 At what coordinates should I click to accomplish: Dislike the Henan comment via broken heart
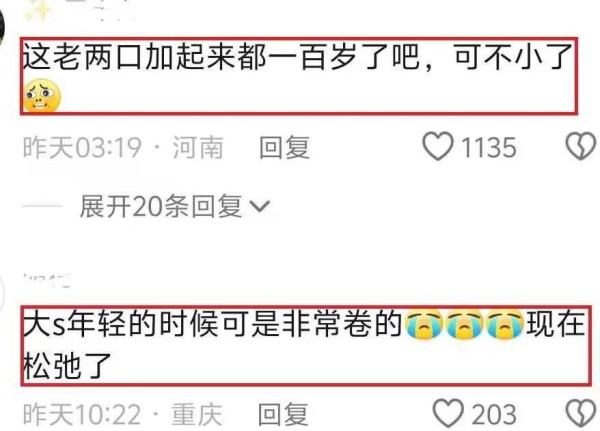(581, 146)
